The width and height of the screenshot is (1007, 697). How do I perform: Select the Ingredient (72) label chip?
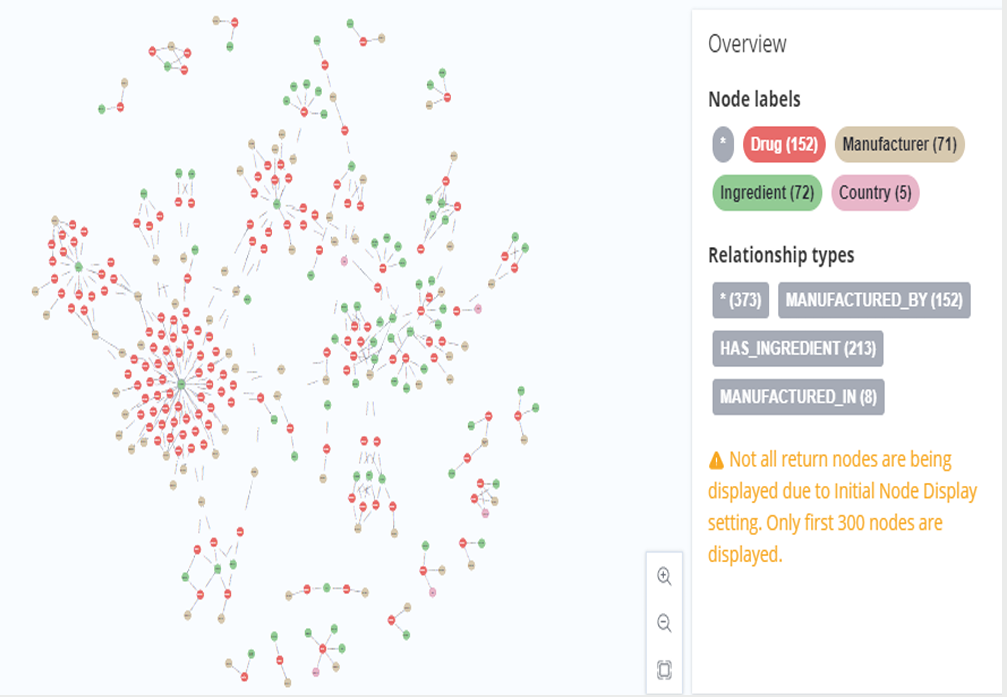(x=766, y=193)
